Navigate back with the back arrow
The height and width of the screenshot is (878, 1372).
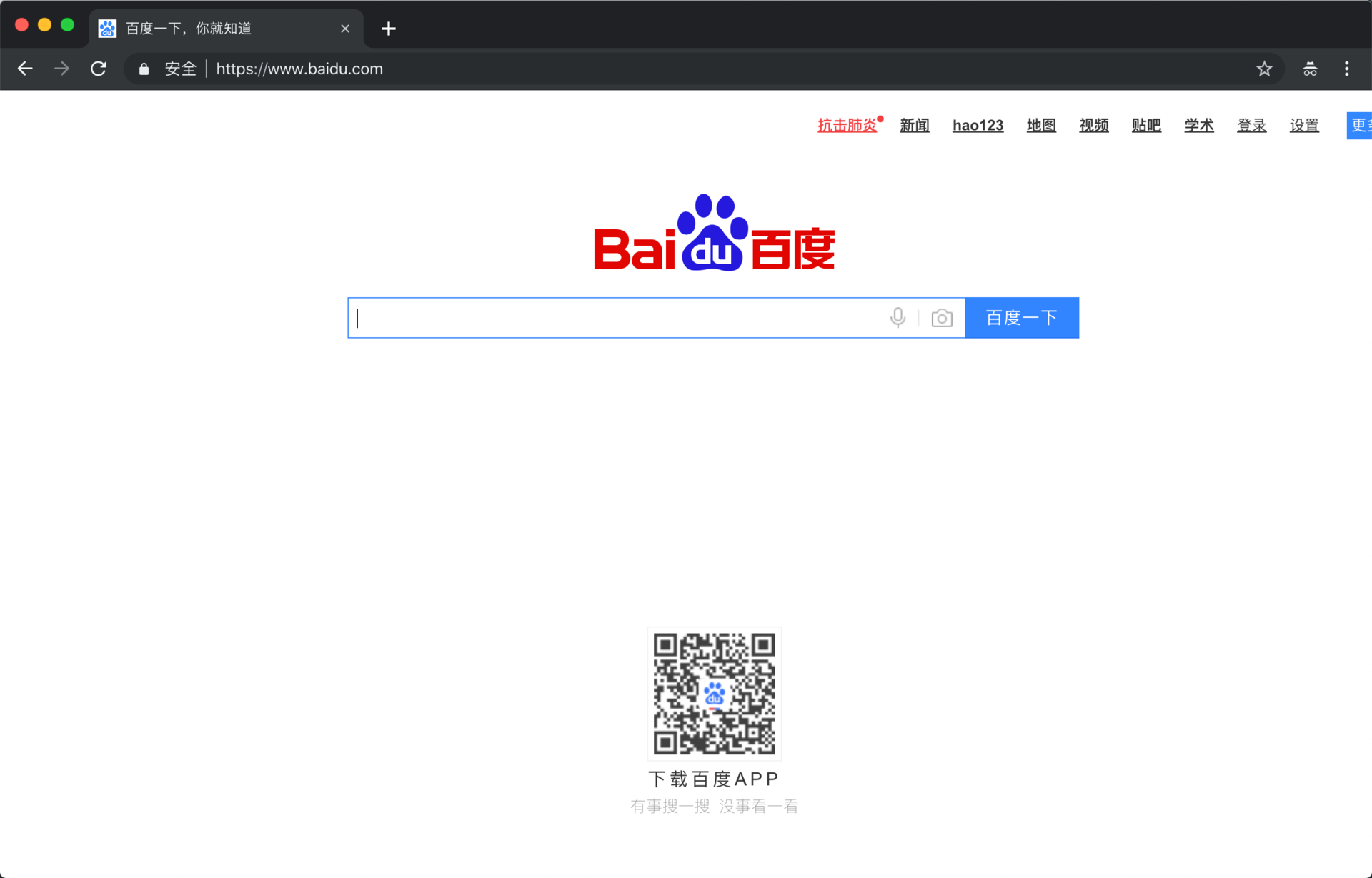(25, 69)
